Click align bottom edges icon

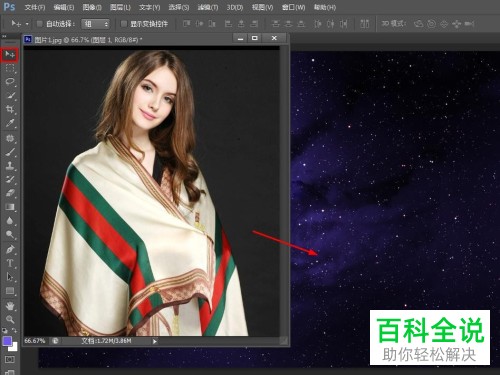212,24
